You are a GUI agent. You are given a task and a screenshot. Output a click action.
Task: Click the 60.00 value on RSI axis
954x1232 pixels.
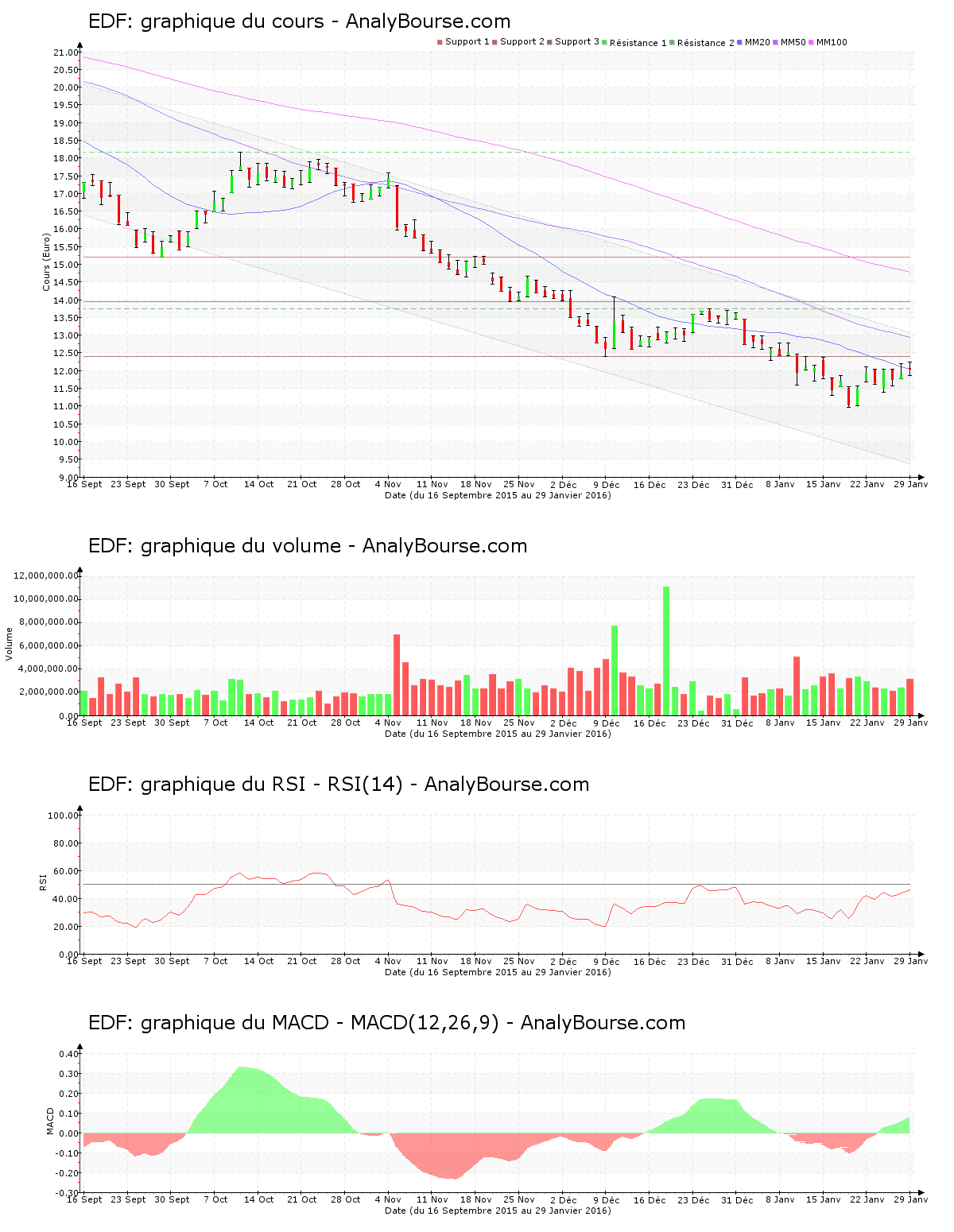pos(66,871)
